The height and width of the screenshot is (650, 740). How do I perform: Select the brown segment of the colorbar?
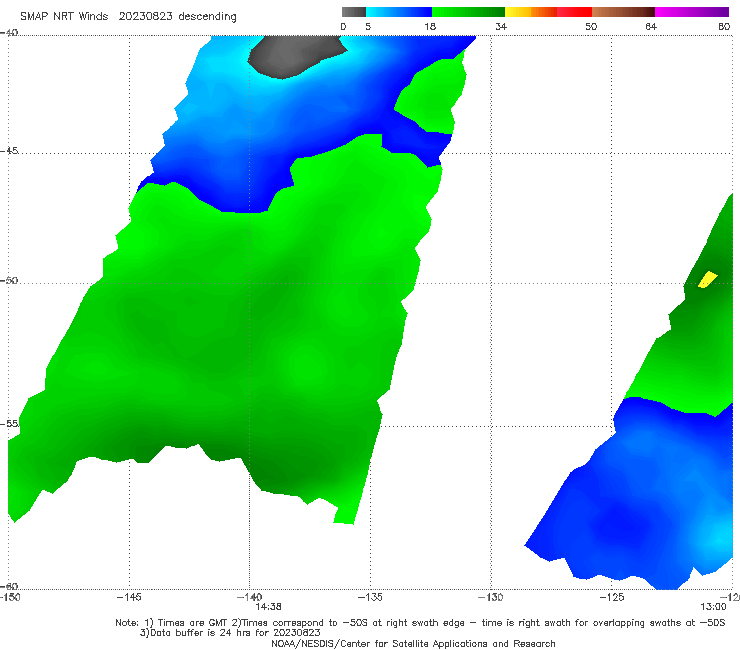point(623,12)
